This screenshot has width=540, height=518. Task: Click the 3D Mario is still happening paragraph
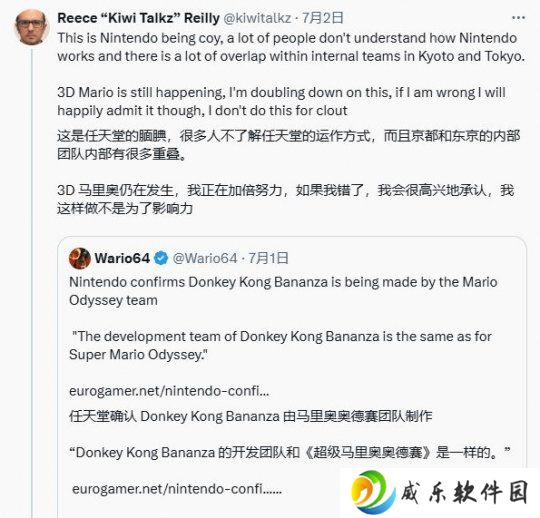(x=281, y=102)
